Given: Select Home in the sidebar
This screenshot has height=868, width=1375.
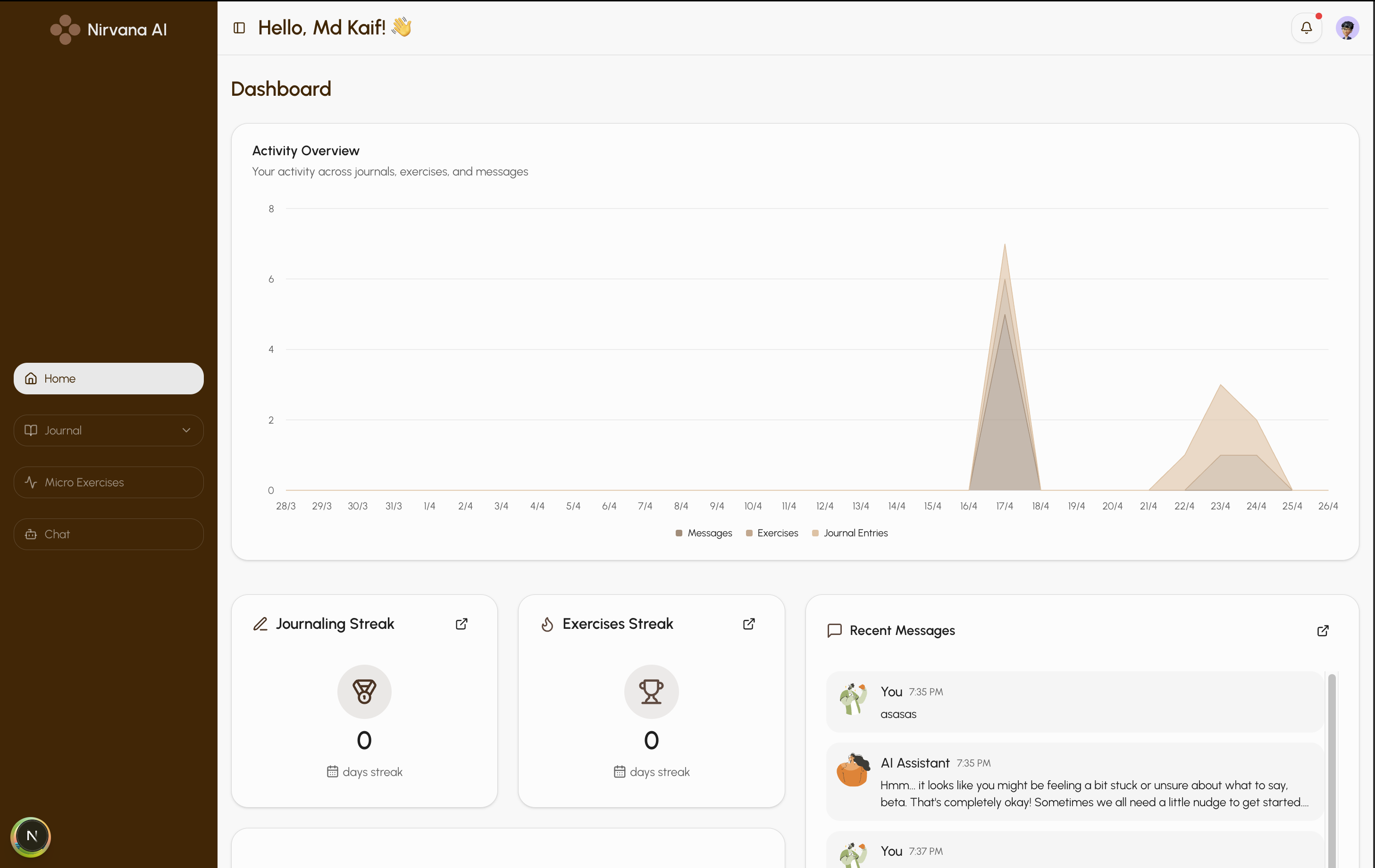Looking at the screenshot, I should coord(109,379).
